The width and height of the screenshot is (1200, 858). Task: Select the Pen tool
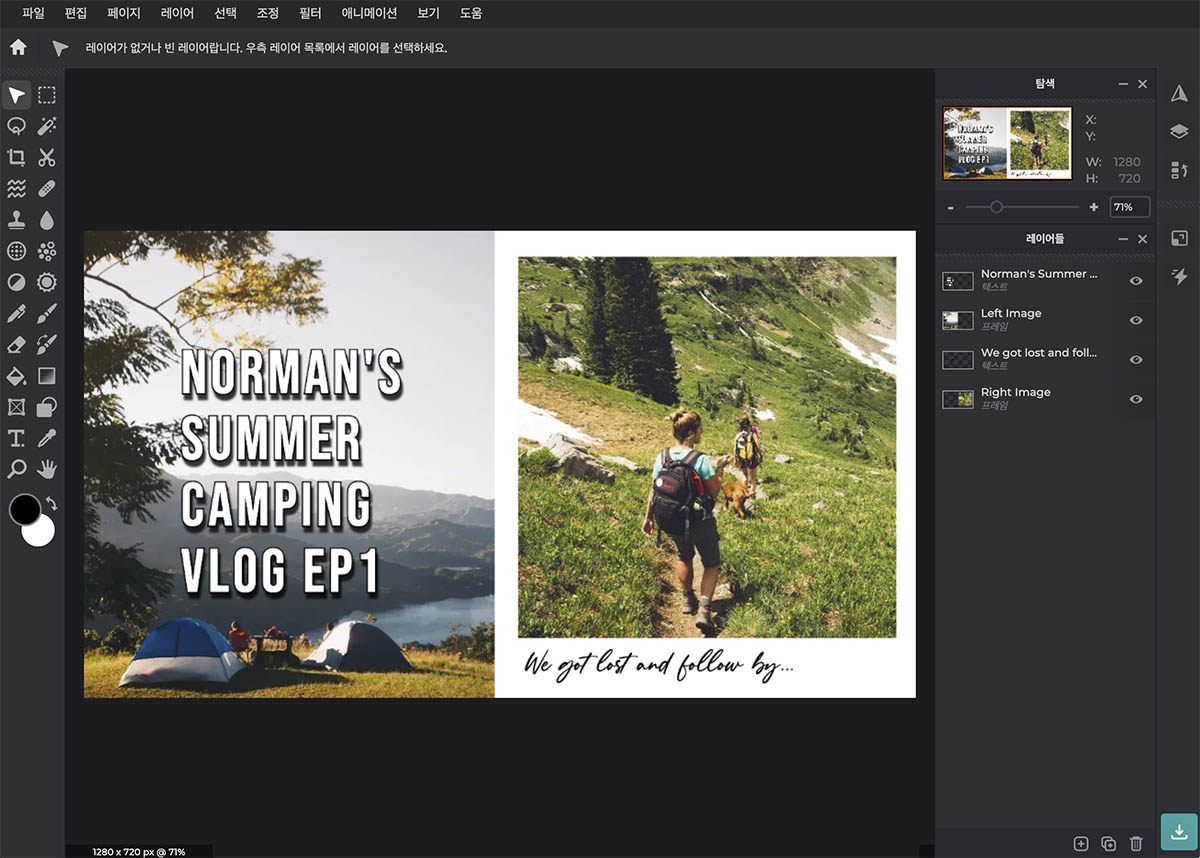(16, 313)
